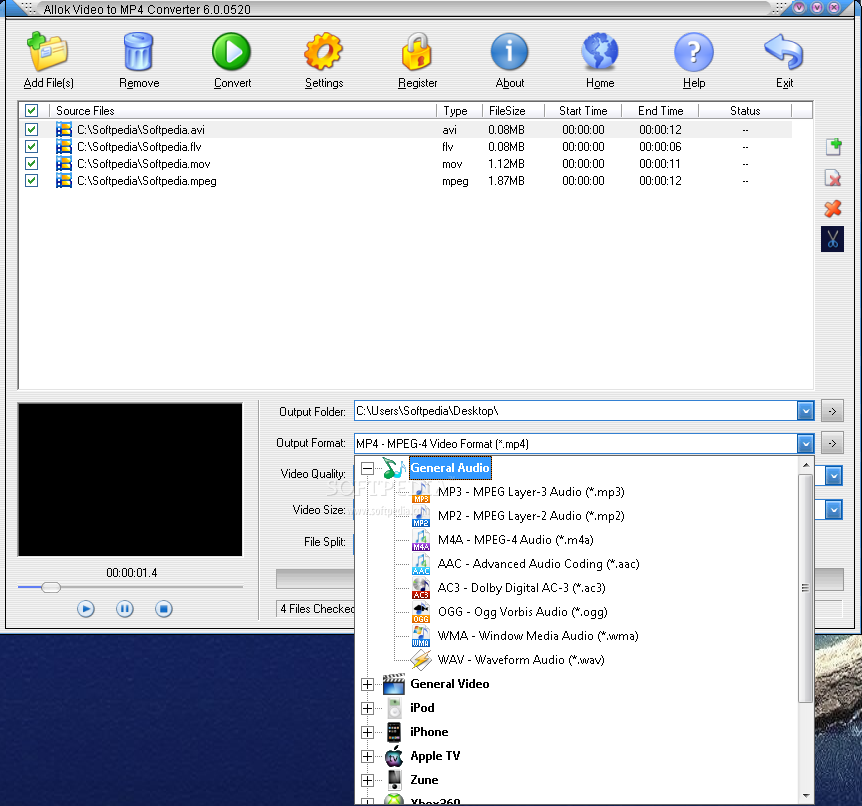Click the film icon beside Softpedia.avi
The height and width of the screenshot is (806, 862).
[64, 130]
